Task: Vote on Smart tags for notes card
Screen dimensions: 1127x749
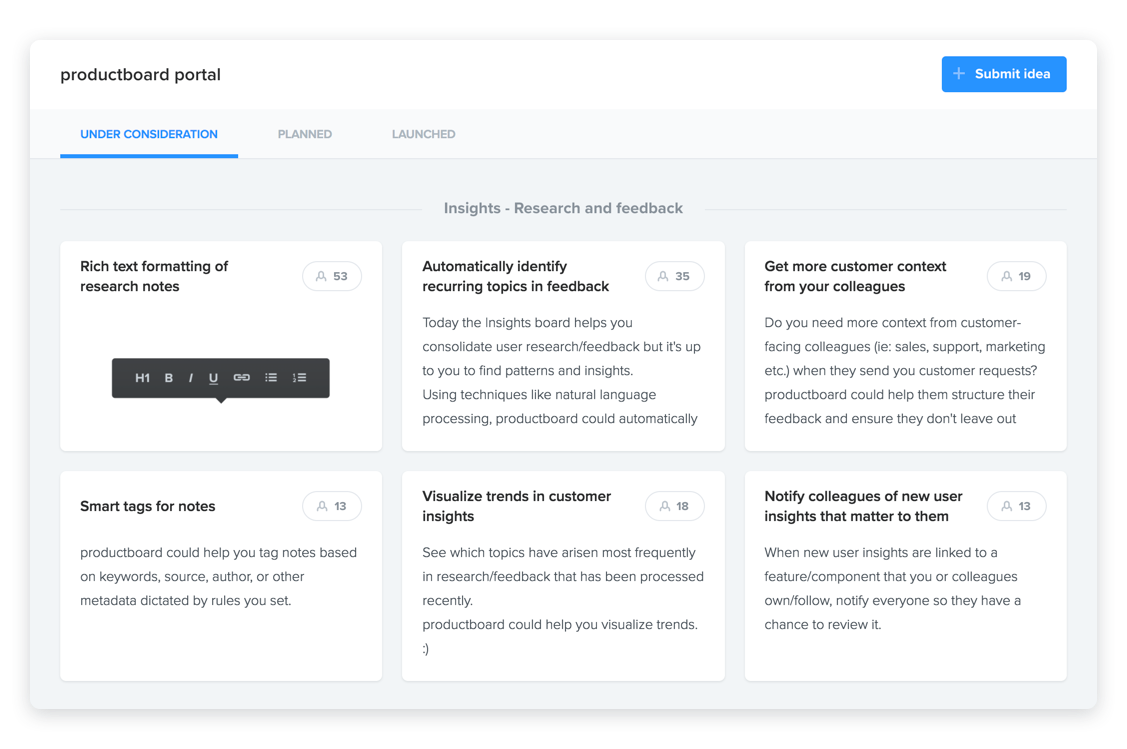Action: [332, 506]
